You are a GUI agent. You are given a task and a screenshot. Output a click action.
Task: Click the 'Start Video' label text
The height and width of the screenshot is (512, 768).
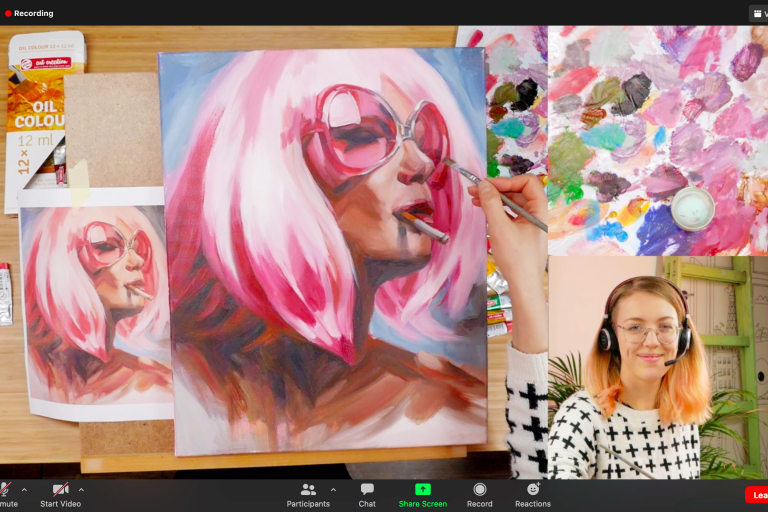click(x=61, y=504)
